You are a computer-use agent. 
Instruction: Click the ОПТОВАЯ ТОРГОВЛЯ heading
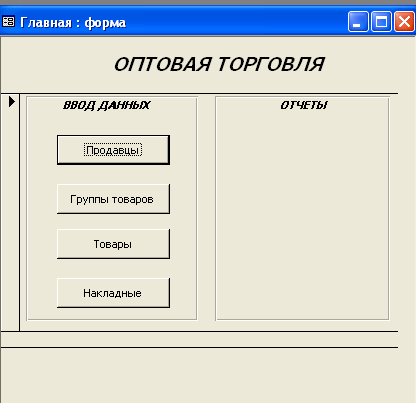coord(219,64)
